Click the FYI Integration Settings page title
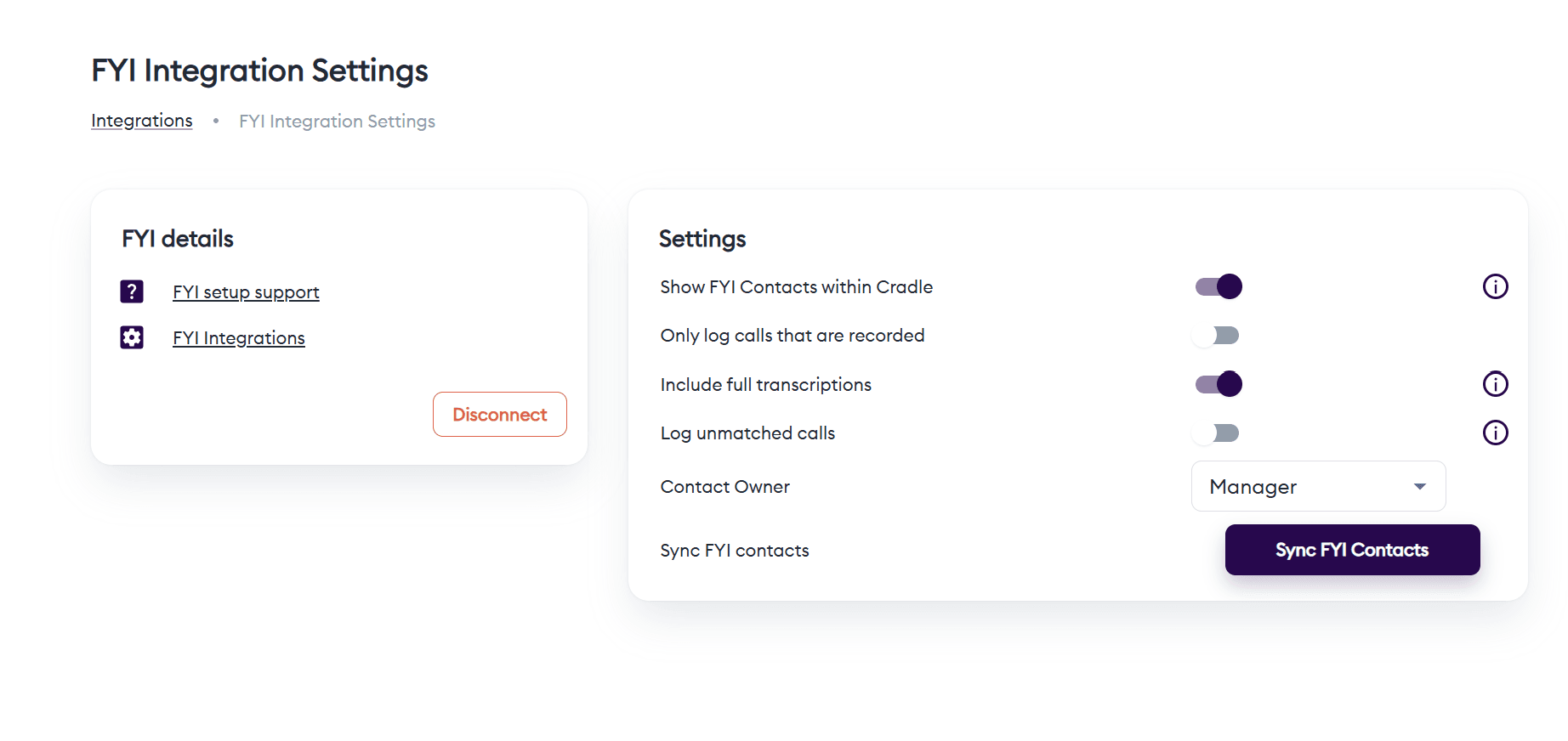The image size is (1568, 741). click(x=259, y=71)
